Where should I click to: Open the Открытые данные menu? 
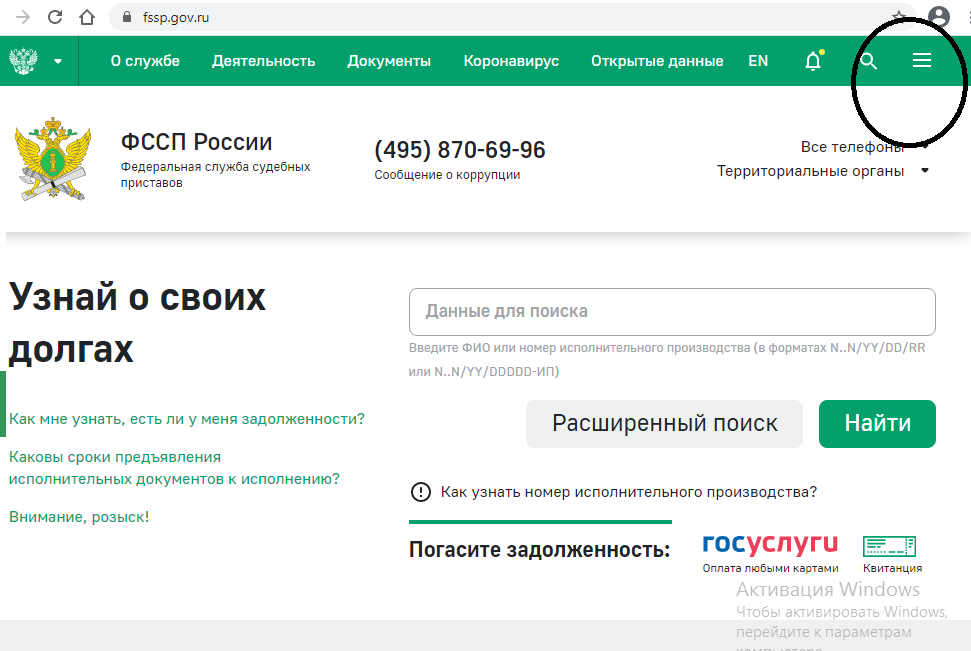click(657, 61)
